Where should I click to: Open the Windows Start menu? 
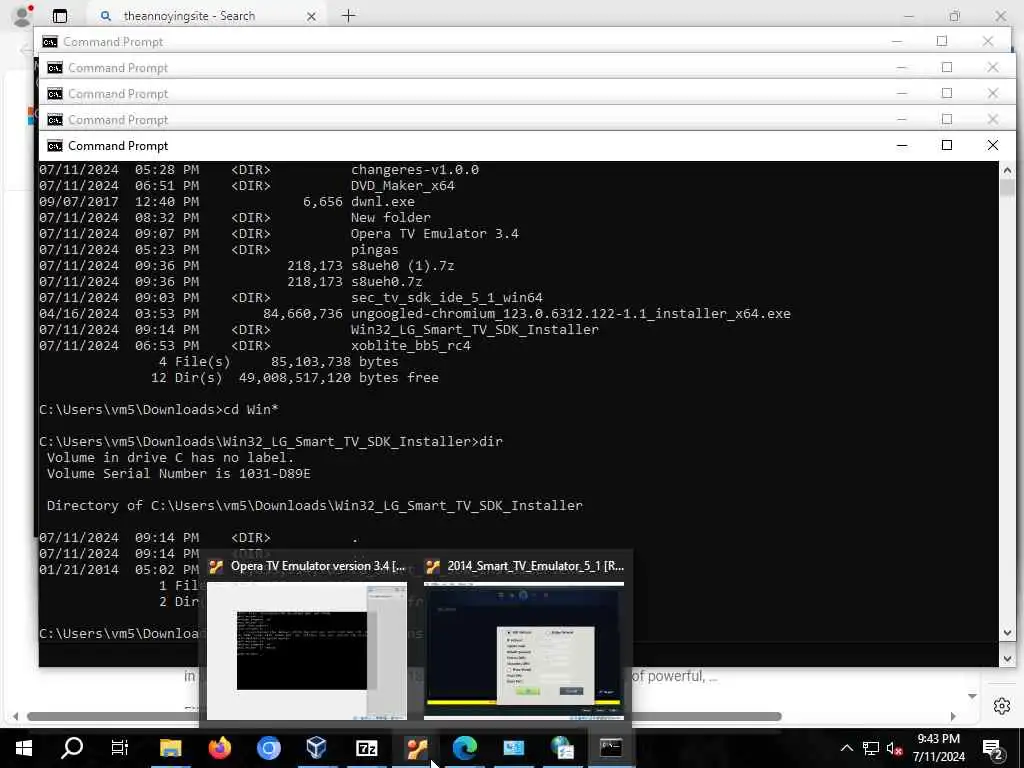click(24, 748)
